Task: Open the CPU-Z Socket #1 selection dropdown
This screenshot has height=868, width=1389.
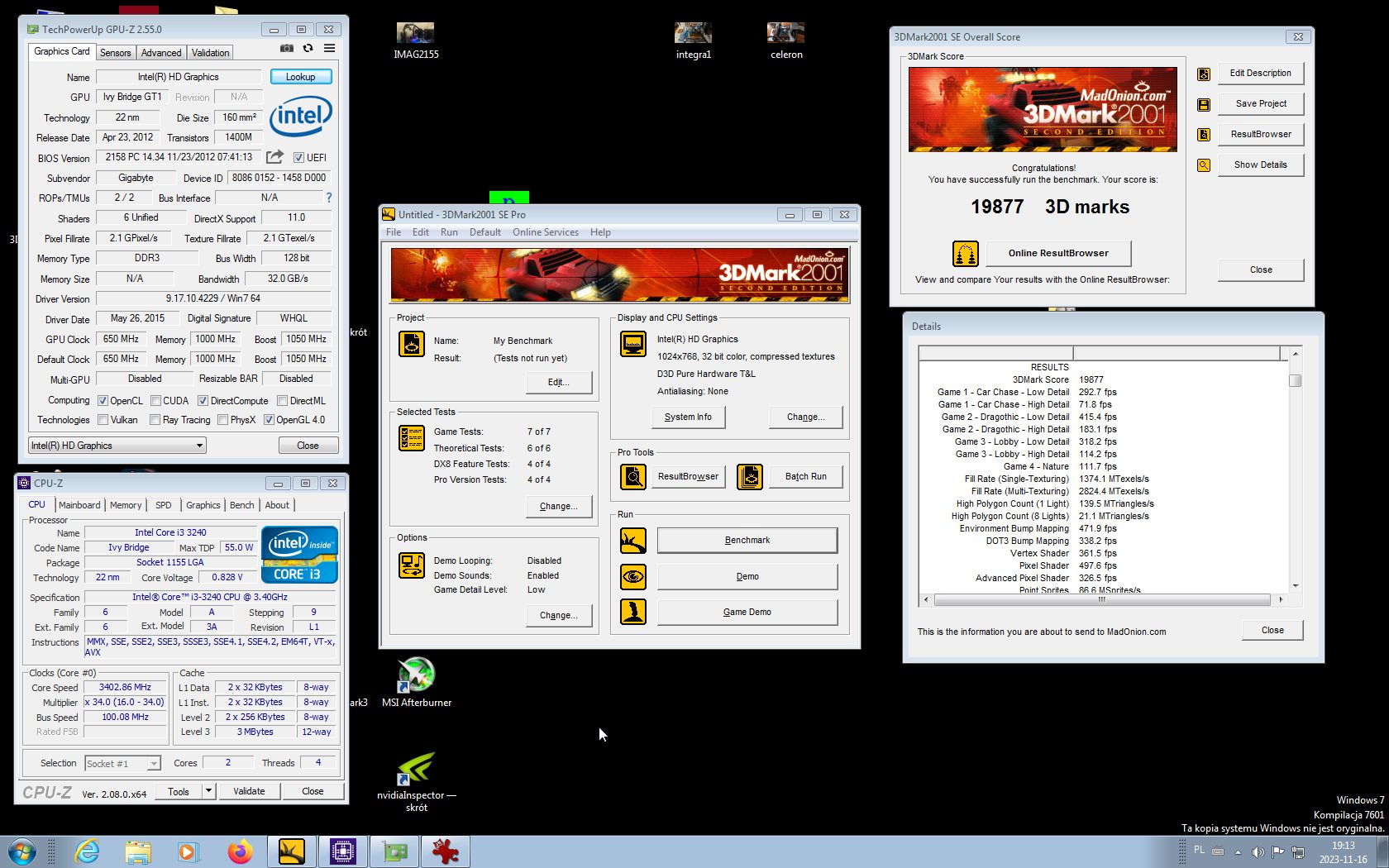Action: (123, 764)
